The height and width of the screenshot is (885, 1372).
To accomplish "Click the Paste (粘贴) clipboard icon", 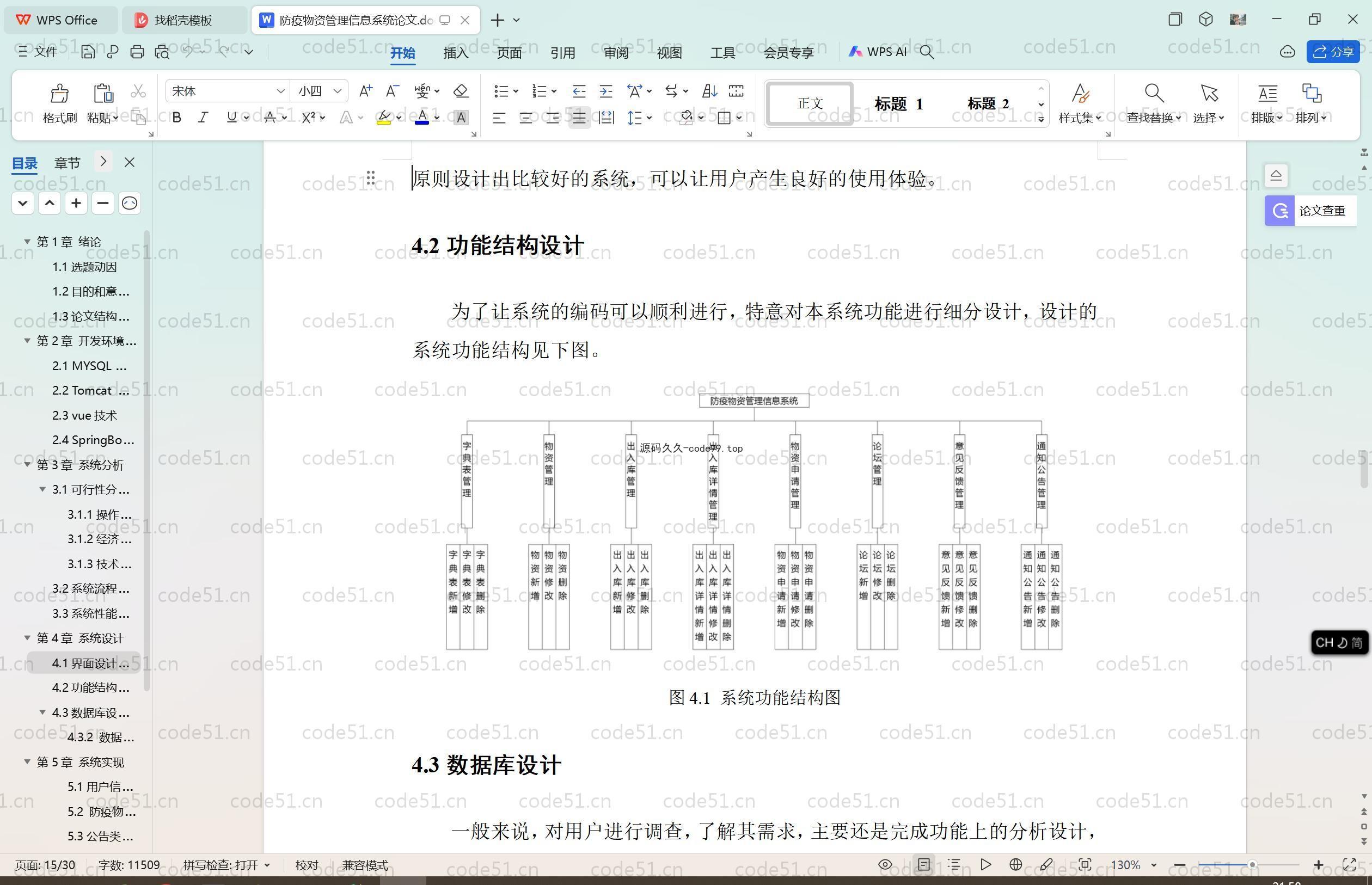I will (x=102, y=94).
